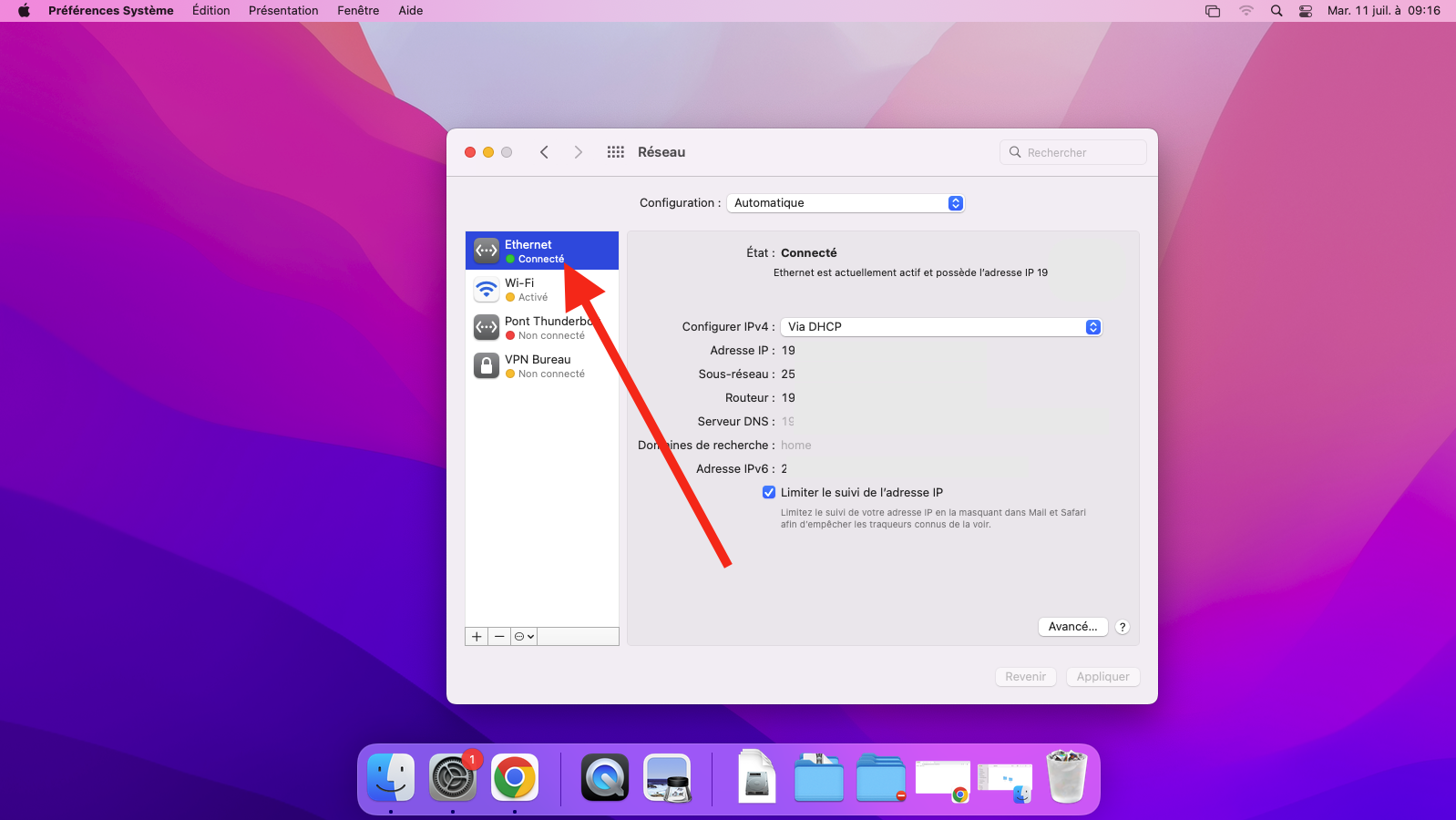Show all preferences grid icon

pos(616,152)
